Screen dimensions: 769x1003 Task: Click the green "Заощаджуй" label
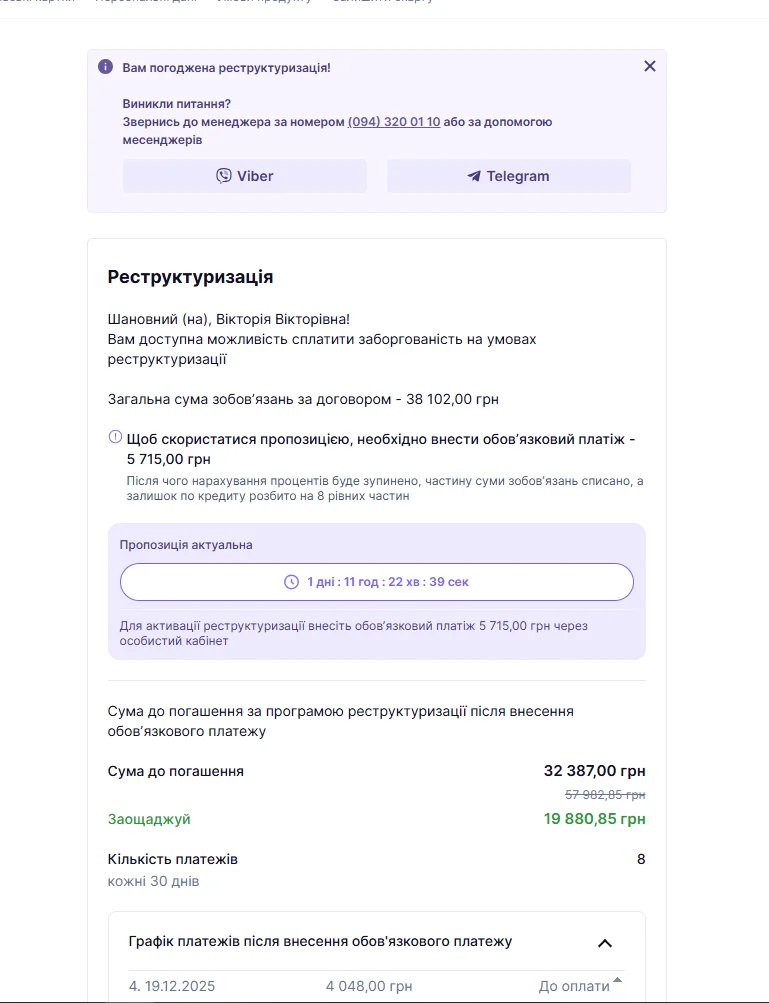tap(149, 819)
